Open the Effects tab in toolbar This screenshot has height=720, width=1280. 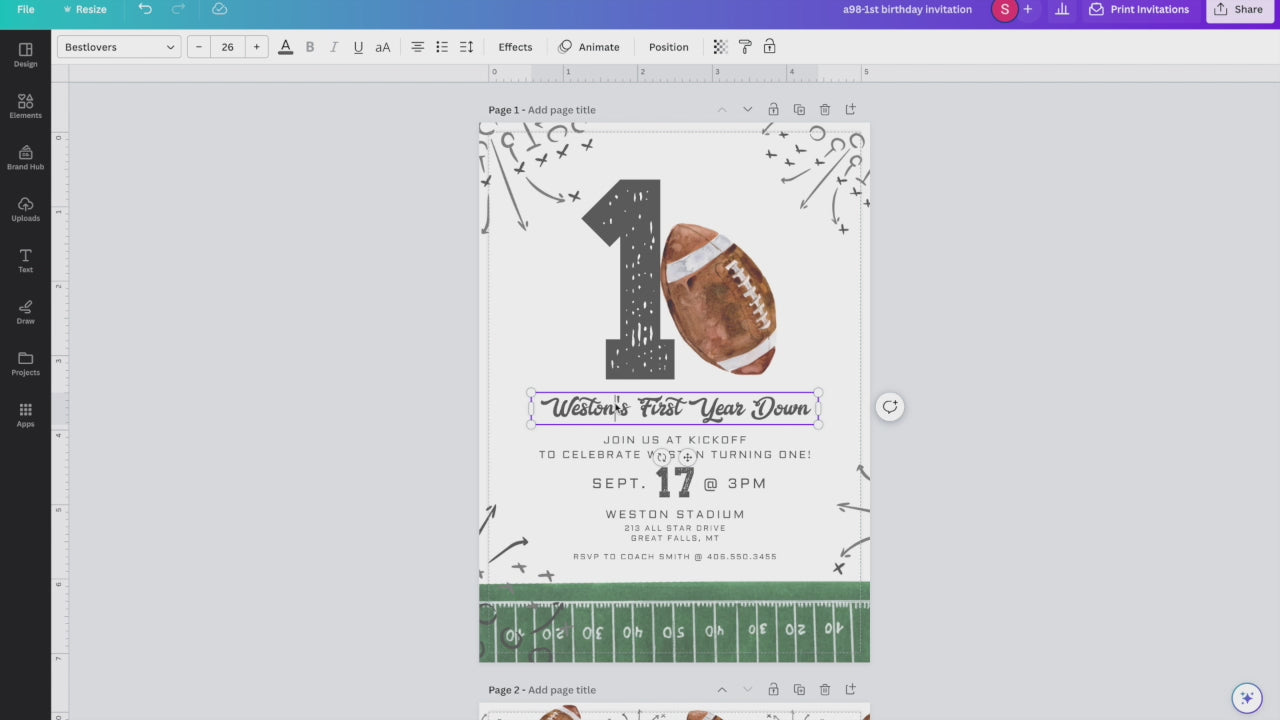tap(515, 47)
